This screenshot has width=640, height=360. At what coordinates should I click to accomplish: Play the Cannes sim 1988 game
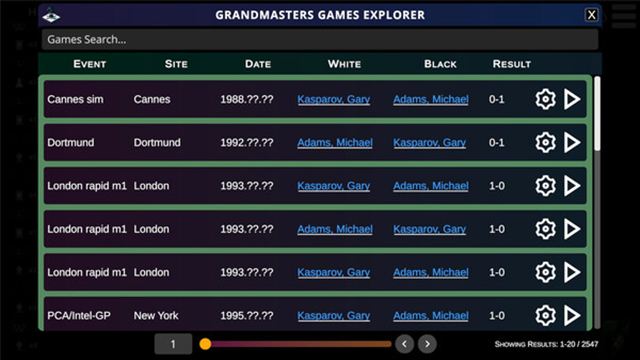[x=572, y=99]
